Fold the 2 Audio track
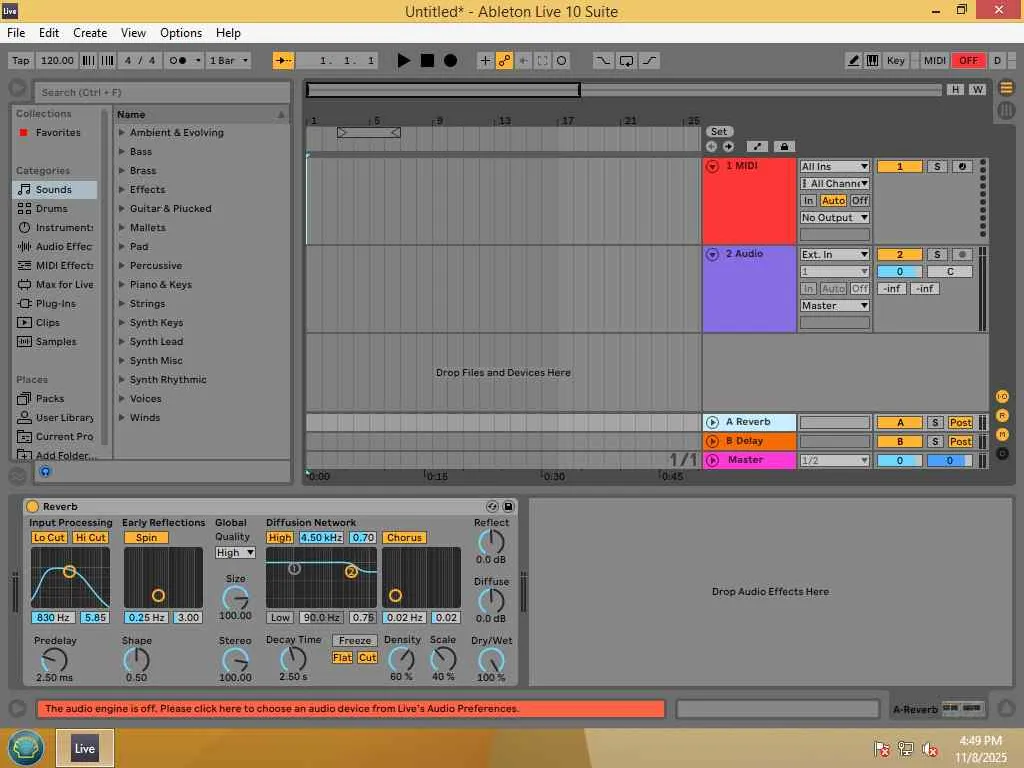 tap(712, 254)
